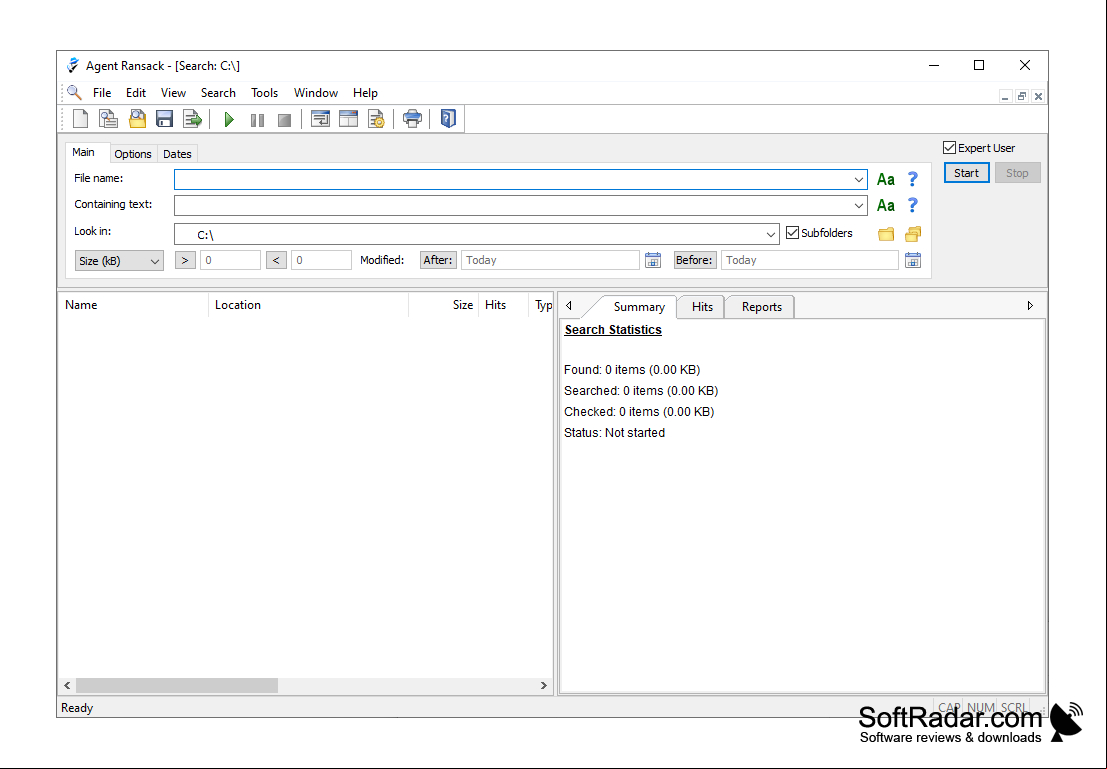The image size is (1107, 769).
Task: Click the Stop search square toolbar icon
Action: click(x=285, y=120)
